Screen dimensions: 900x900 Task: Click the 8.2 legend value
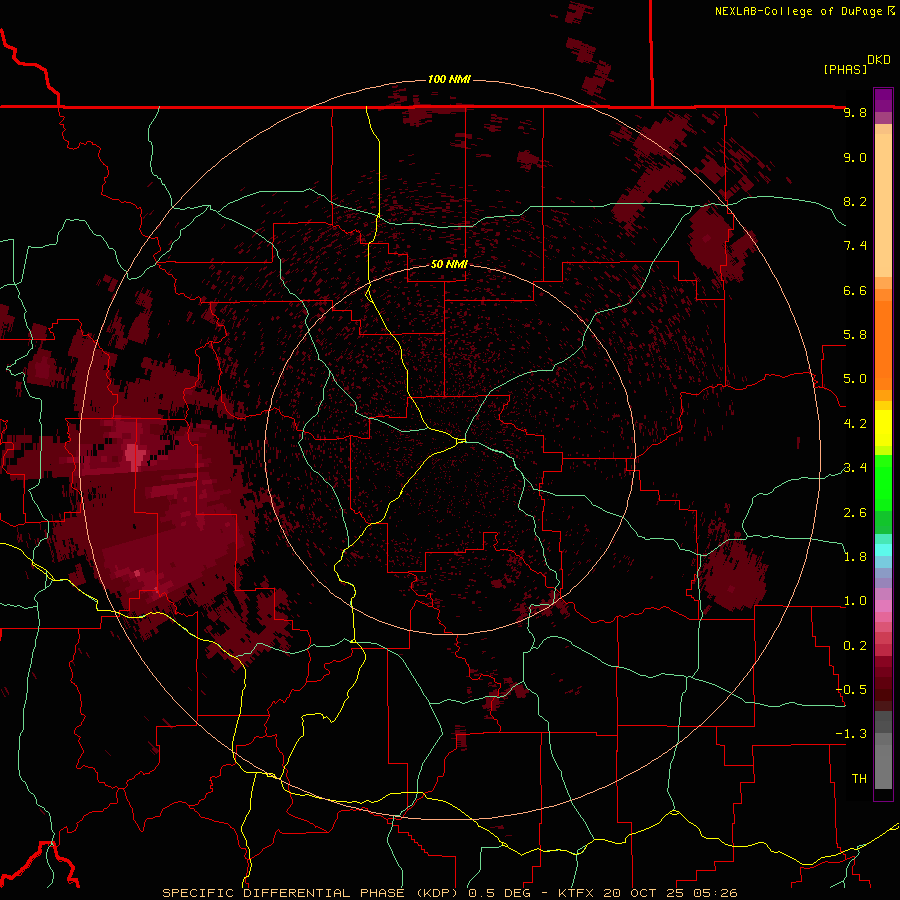point(855,201)
